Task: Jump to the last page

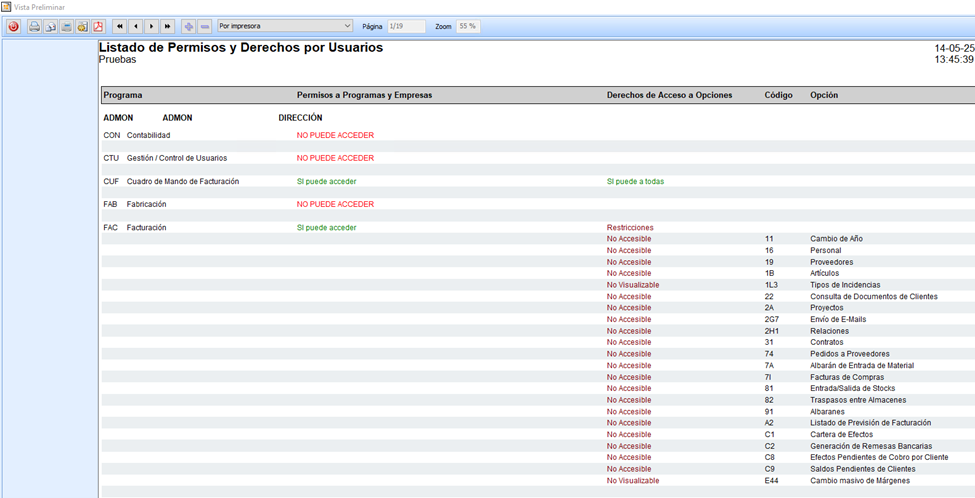Action: (168, 26)
